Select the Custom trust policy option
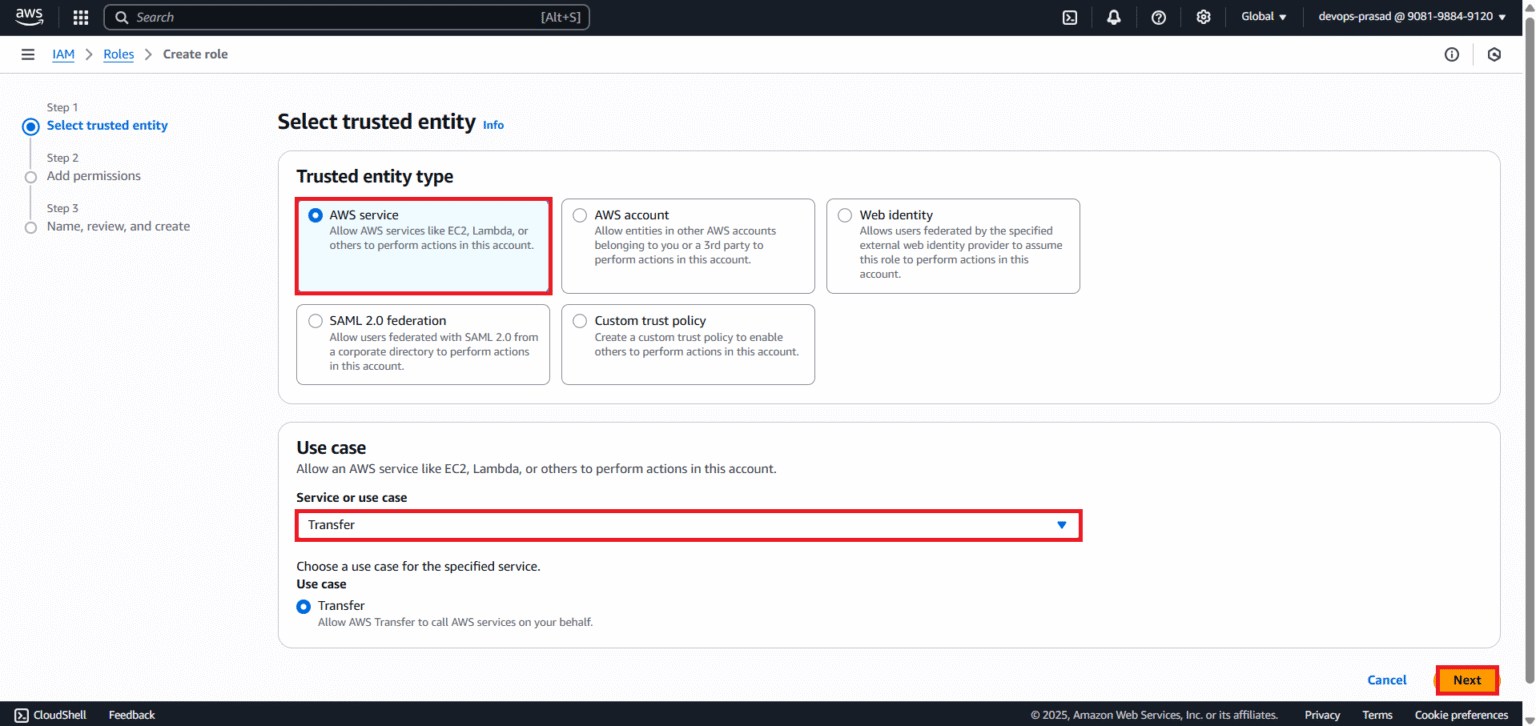 580,320
